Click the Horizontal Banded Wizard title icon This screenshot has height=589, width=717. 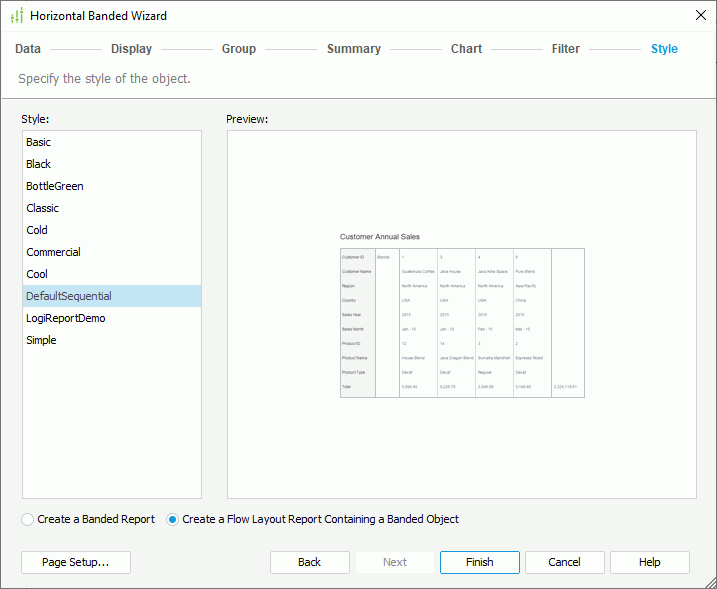pyautogui.click(x=16, y=16)
